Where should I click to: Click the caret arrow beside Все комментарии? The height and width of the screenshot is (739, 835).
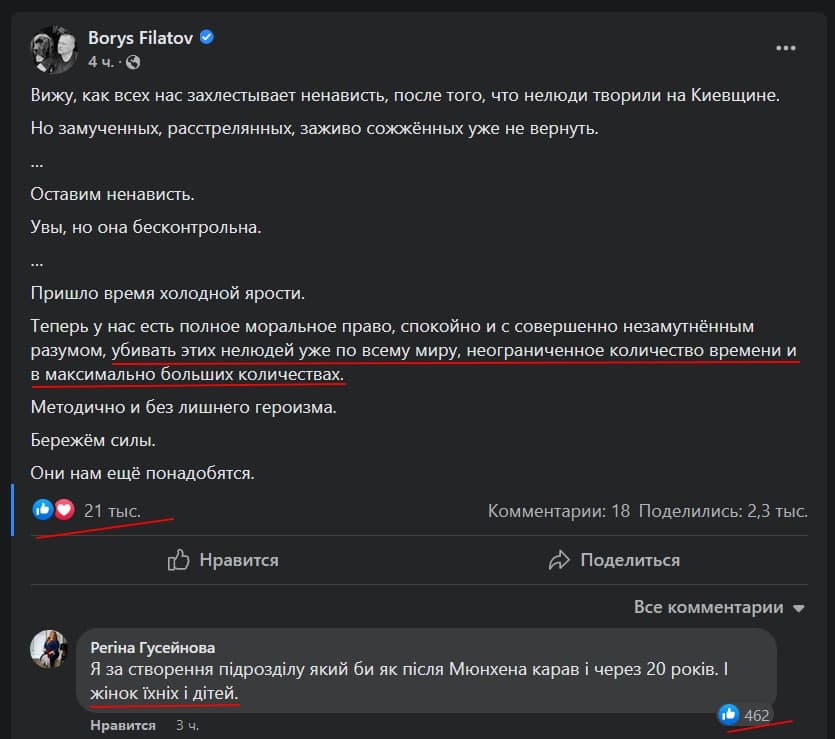coord(798,608)
